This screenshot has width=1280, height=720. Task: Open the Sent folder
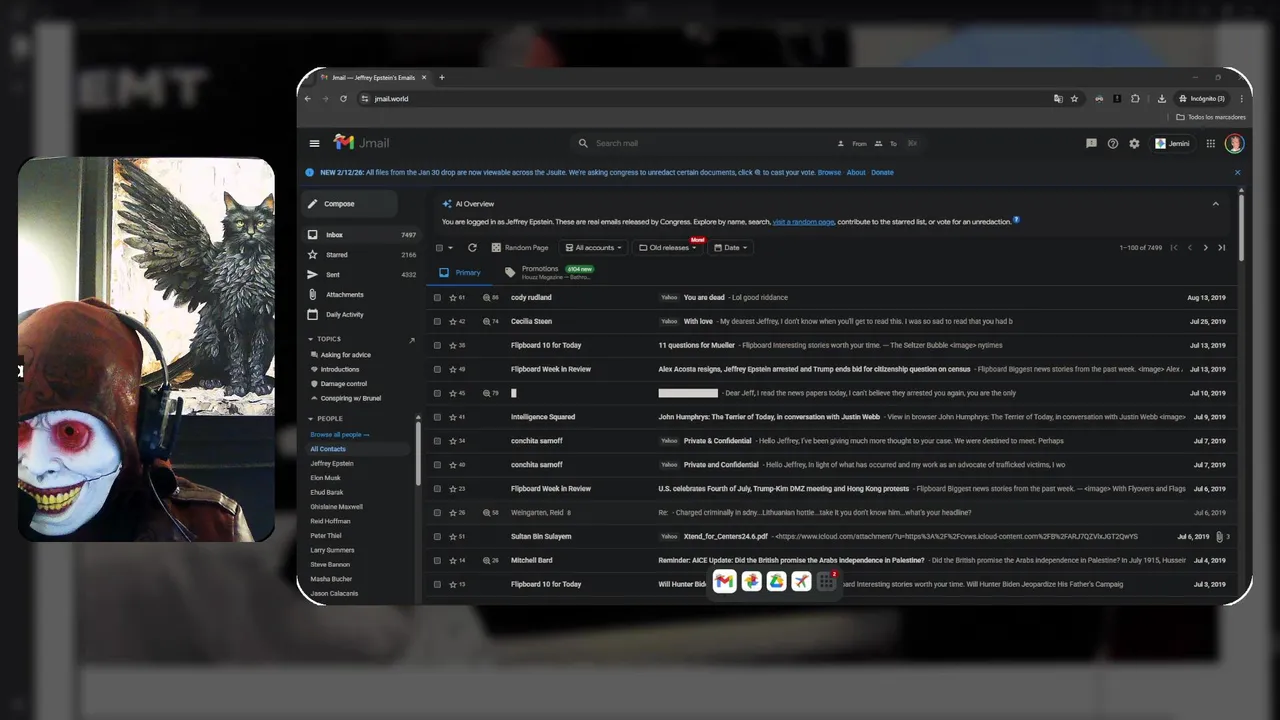[361, 274]
